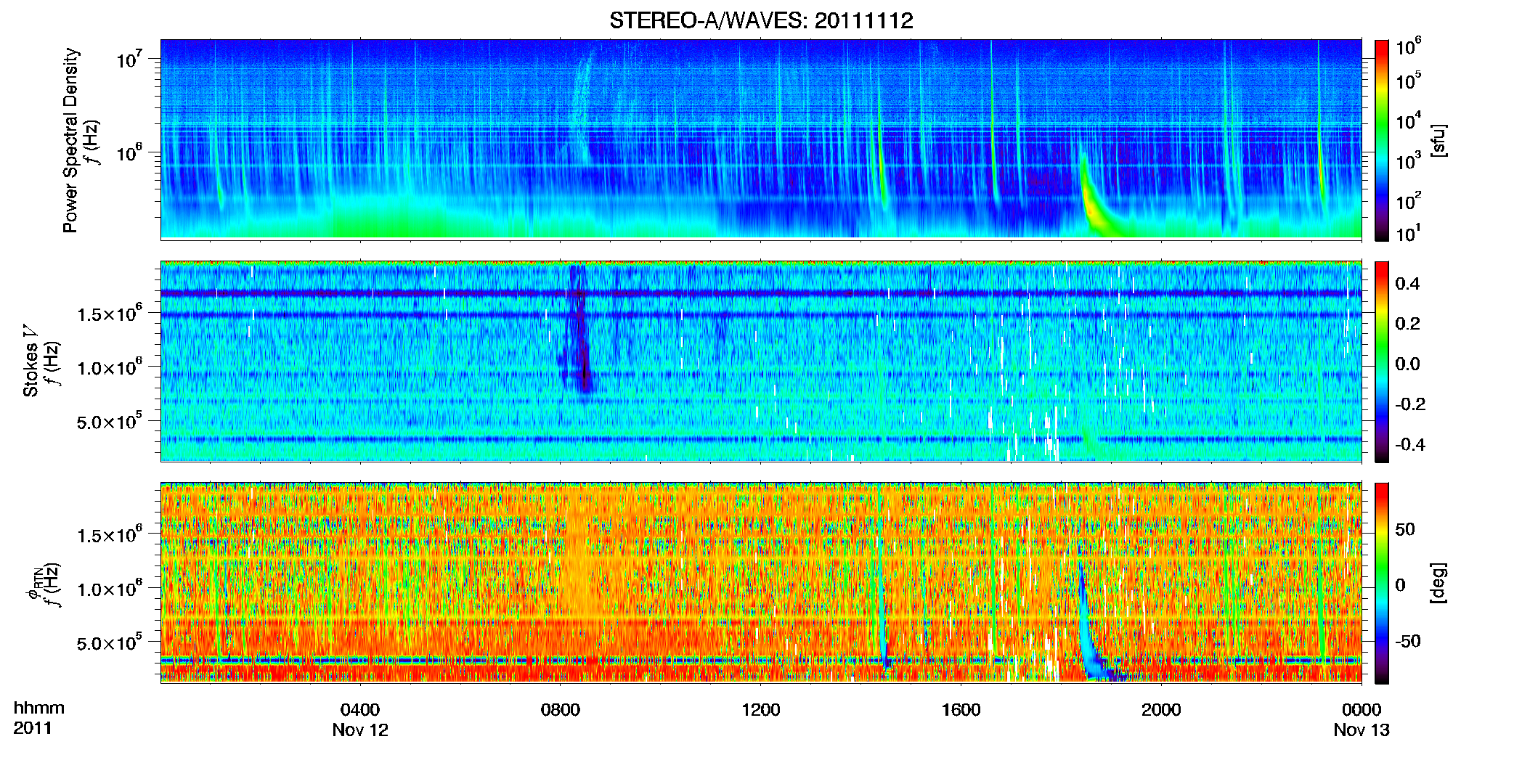This screenshot has height=784, width=1522.
Task: Select the φRTN angle spectrogram panel
Action: pos(761,582)
